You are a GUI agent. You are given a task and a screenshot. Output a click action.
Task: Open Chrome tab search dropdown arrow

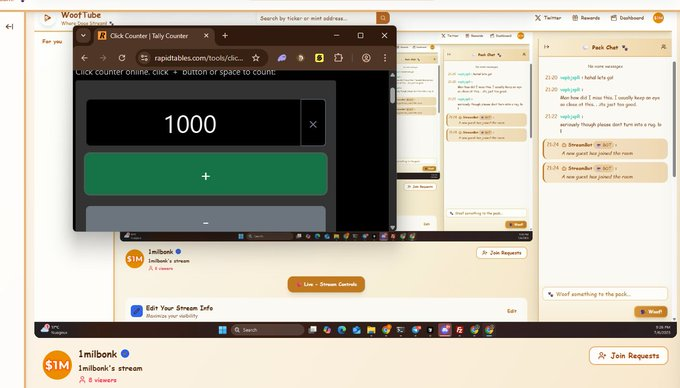[x=83, y=36]
